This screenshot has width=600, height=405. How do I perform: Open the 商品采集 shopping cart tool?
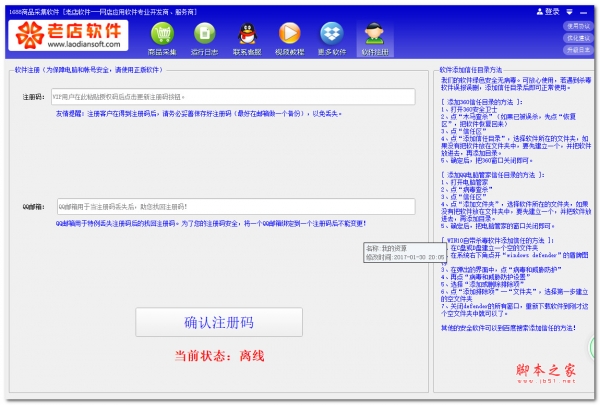(162, 39)
